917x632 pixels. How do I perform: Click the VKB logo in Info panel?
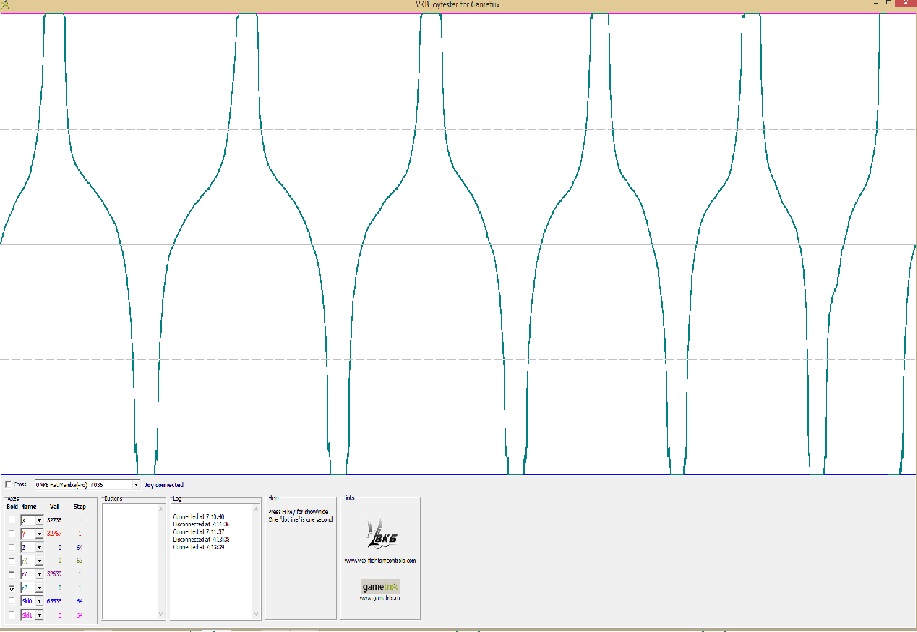point(381,534)
